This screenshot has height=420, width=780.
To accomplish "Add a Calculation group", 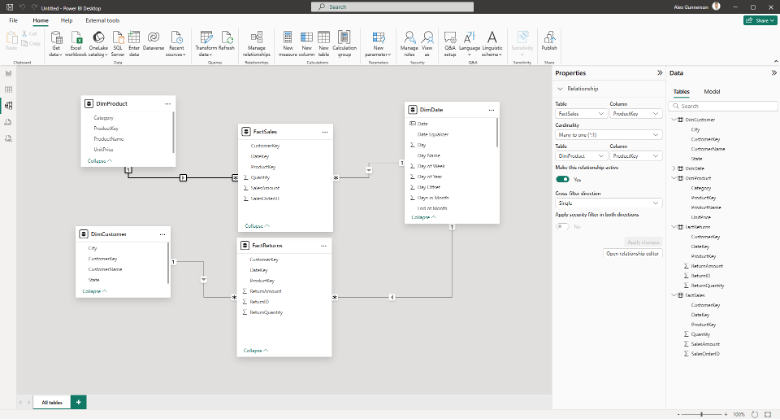I will tap(344, 43).
